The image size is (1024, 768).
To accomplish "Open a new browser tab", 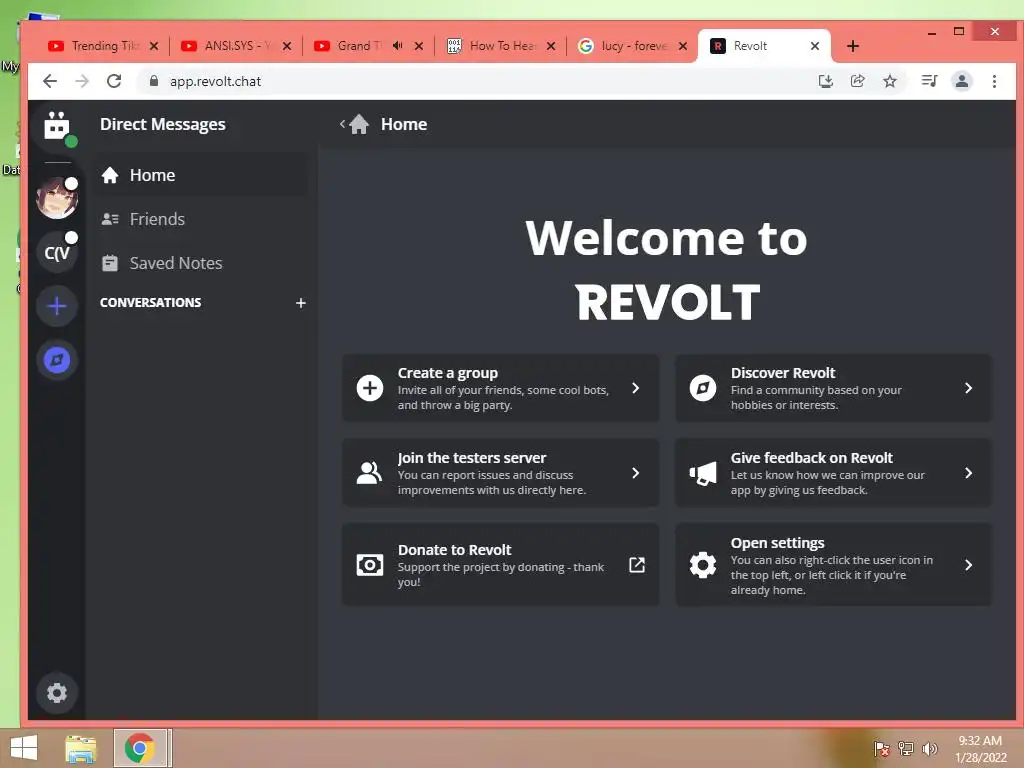I will 853,46.
